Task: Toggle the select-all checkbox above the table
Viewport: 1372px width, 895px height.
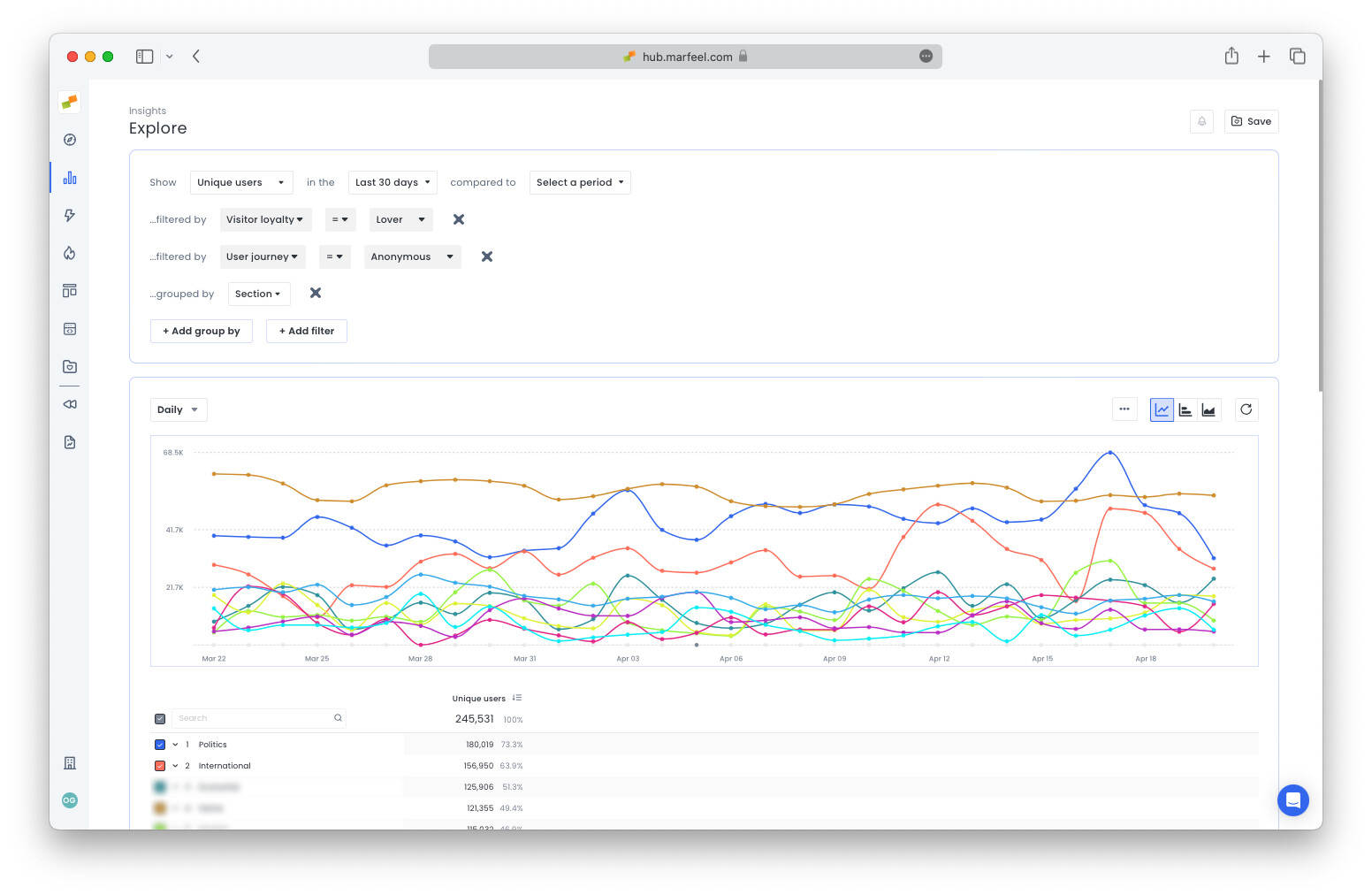Action: (x=159, y=718)
